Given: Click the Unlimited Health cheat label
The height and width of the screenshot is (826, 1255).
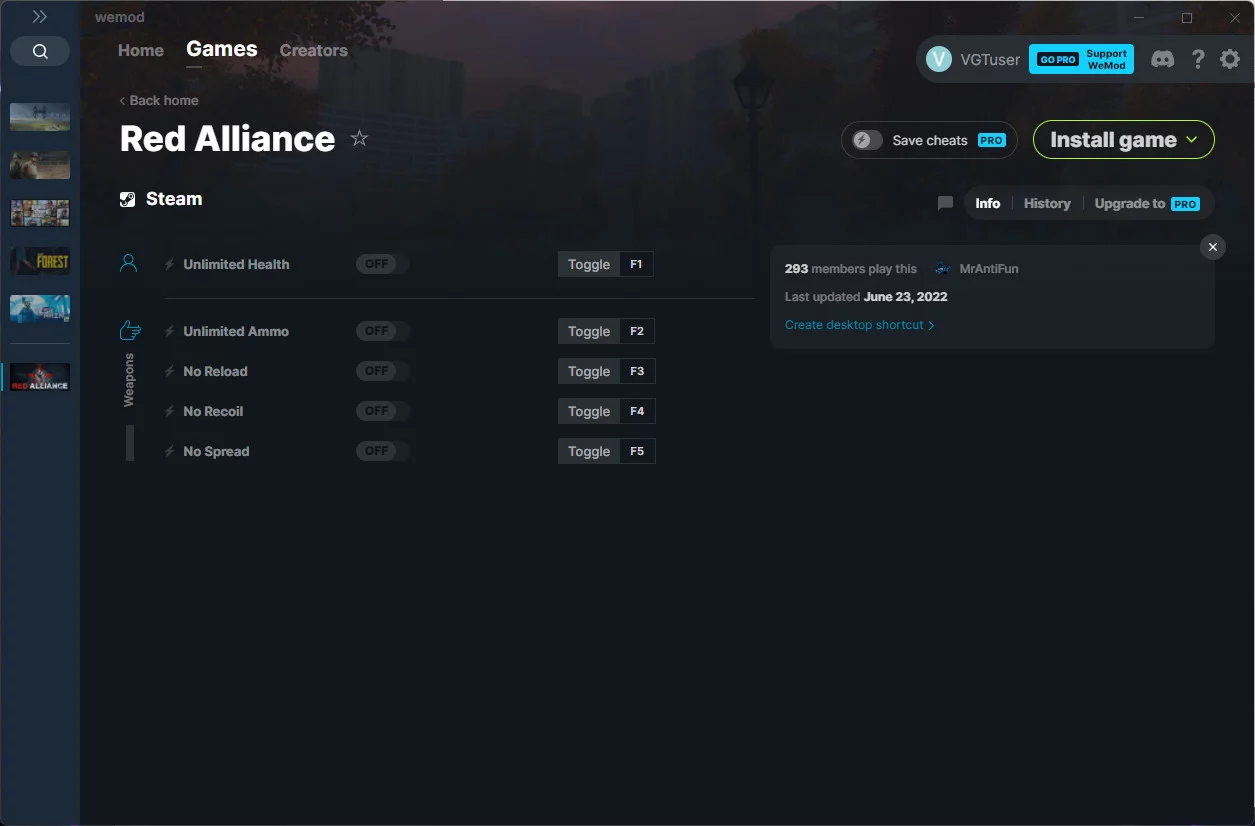Looking at the screenshot, I should click(236, 264).
